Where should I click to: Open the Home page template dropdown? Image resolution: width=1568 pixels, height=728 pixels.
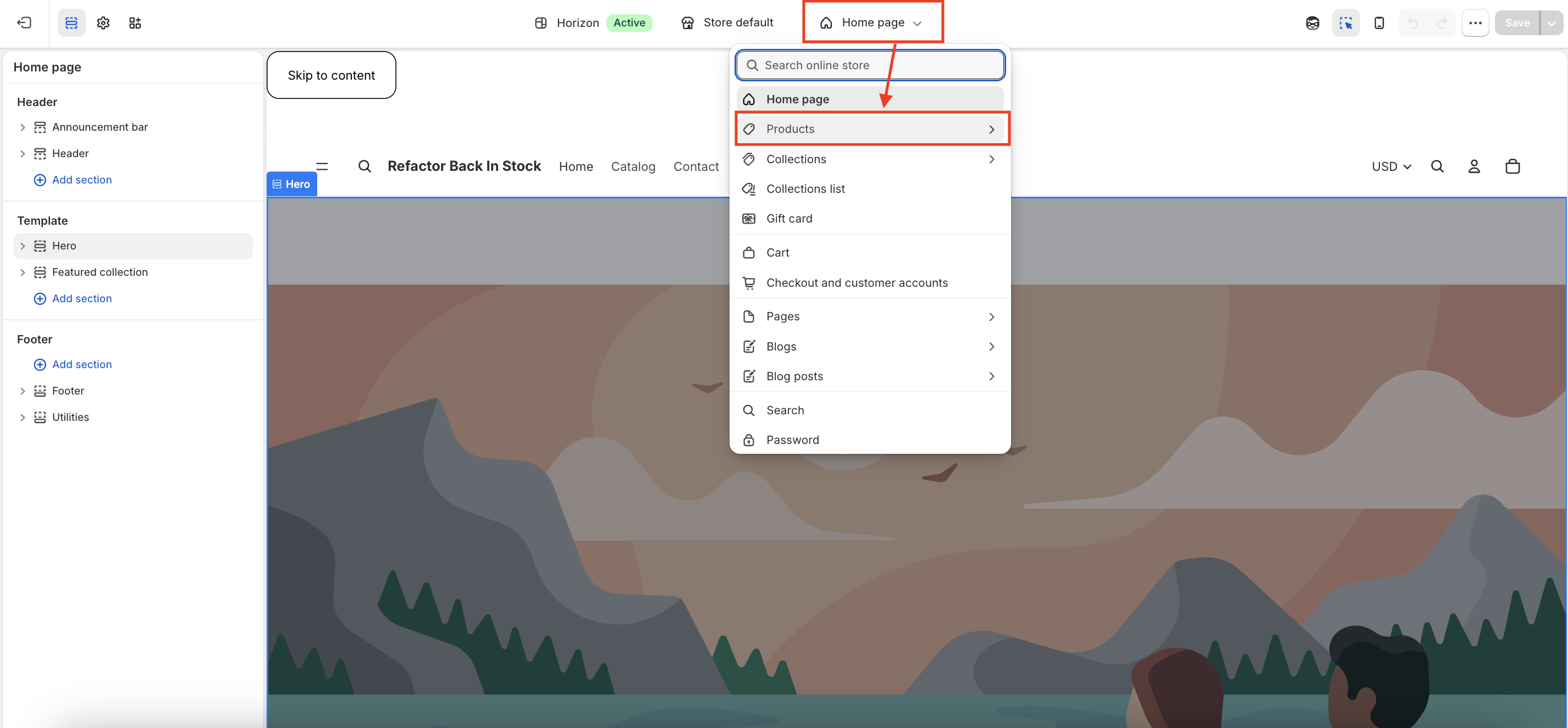click(873, 23)
